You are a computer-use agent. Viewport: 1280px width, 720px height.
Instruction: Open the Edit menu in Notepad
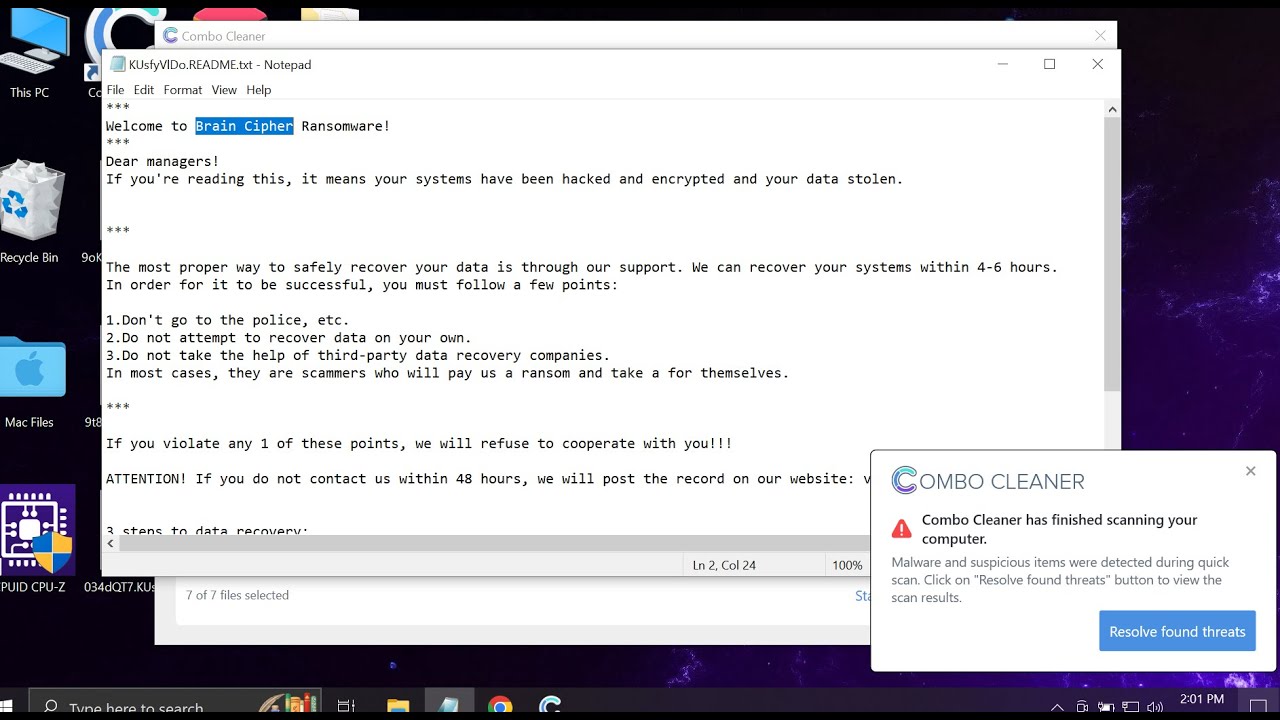pyautogui.click(x=144, y=90)
